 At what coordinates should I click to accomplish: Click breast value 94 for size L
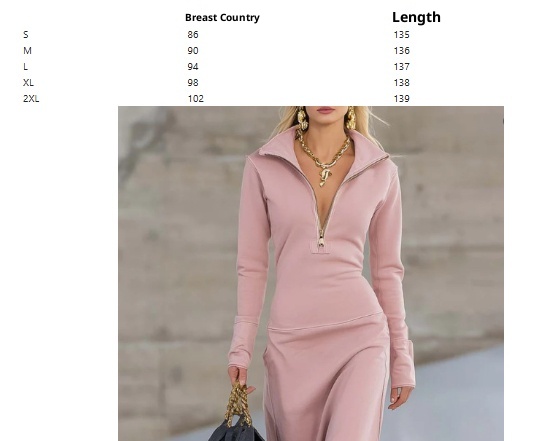(193, 66)
